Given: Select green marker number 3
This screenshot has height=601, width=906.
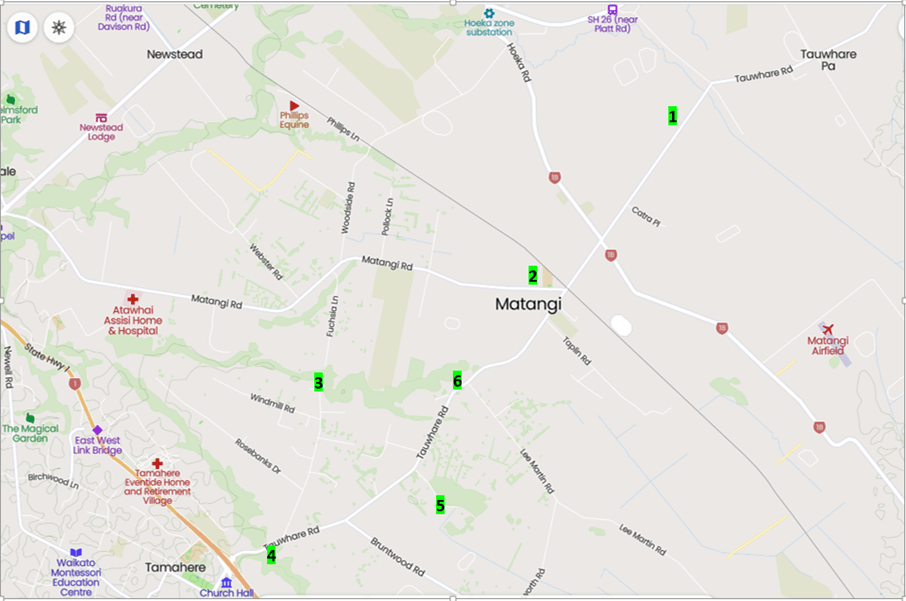Looking at the screenshot, I should pyautogui.click(x=318, y=382).
